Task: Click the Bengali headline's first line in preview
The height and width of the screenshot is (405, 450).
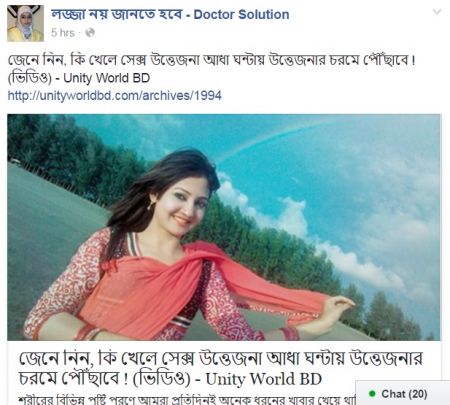Action: 220,358
